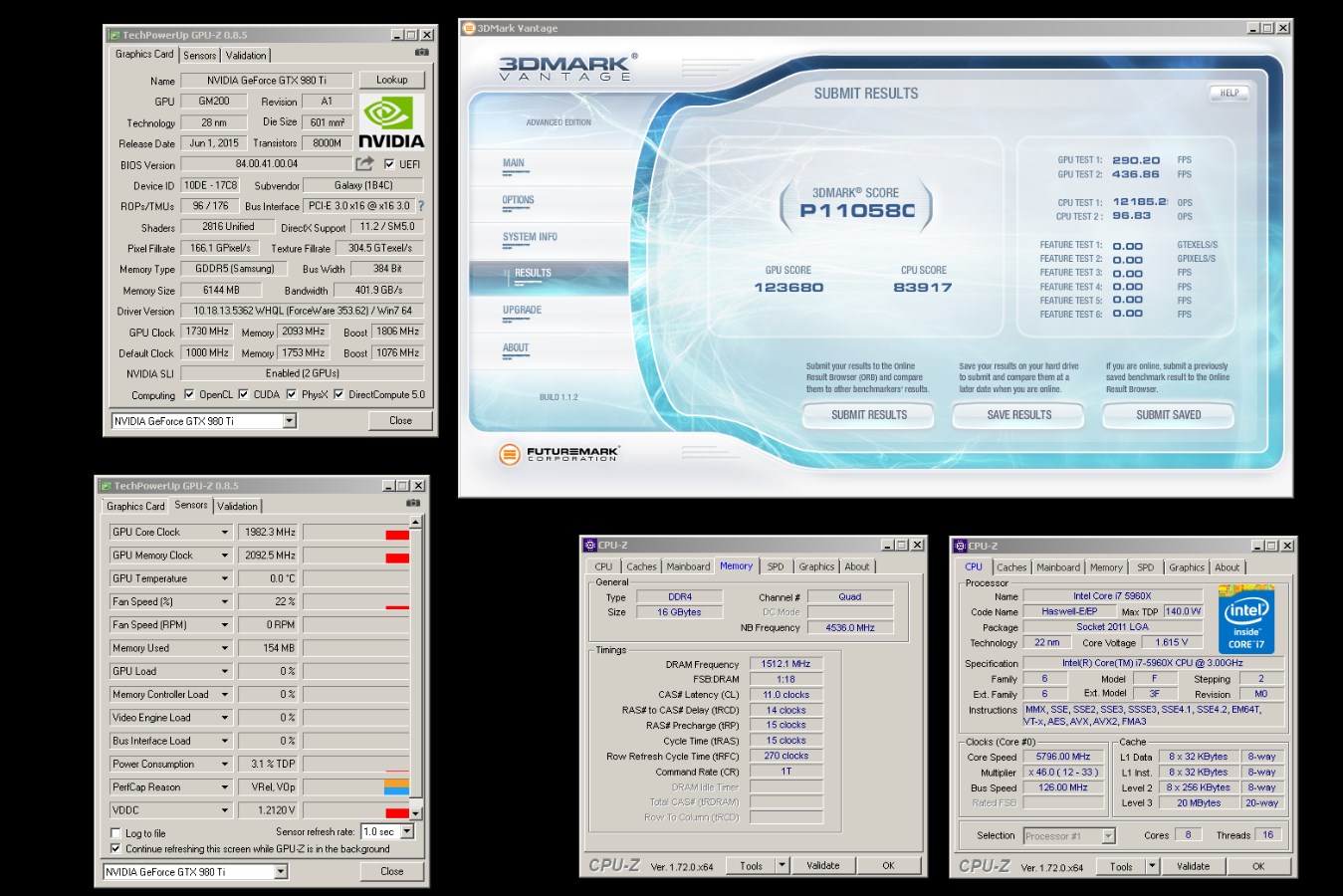Click Tools button in the CPU-Z CPU window

pos(1121,866)
